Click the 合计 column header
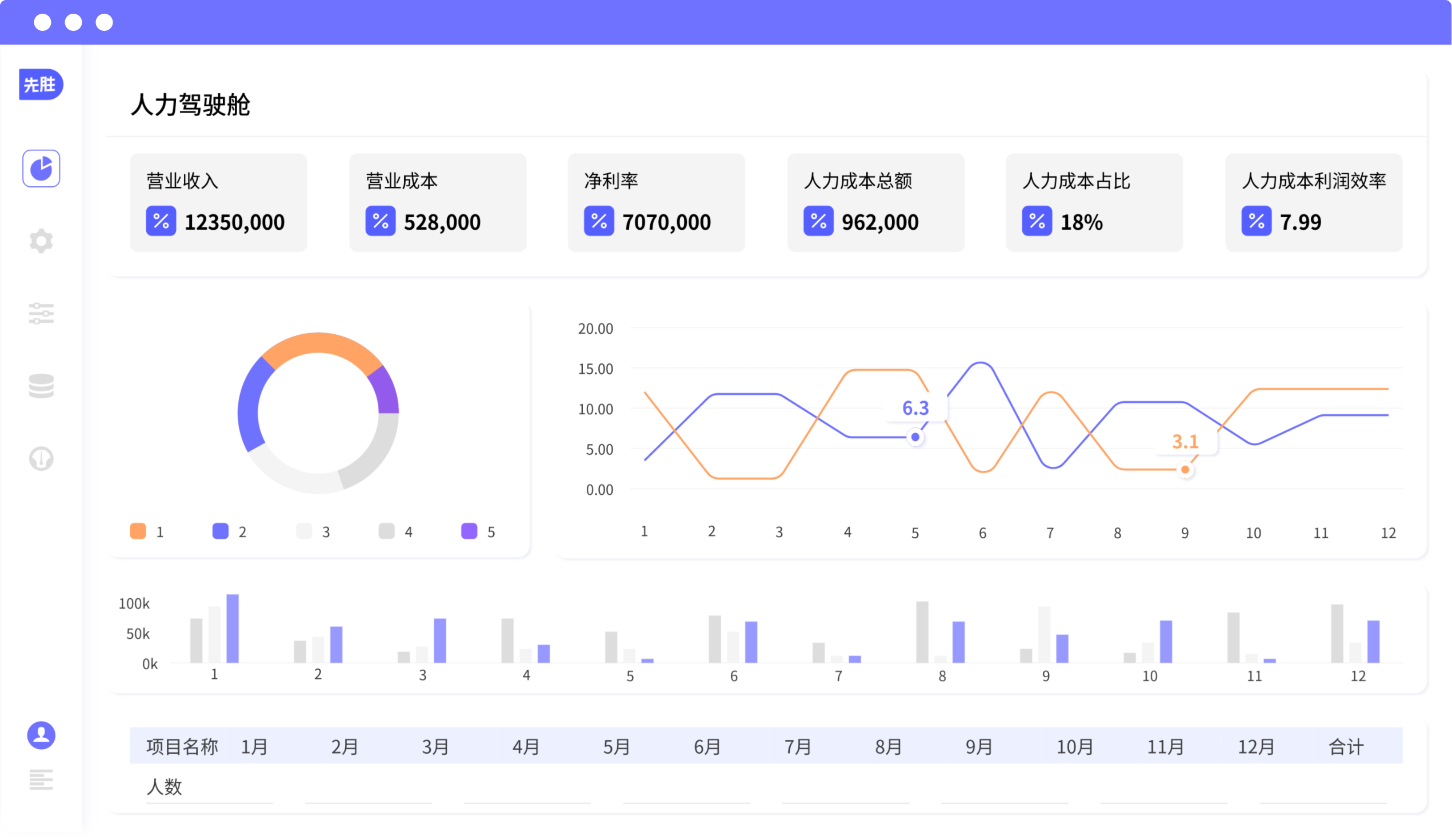Viewport: 1452px width, 840px height. [1345, 747]
